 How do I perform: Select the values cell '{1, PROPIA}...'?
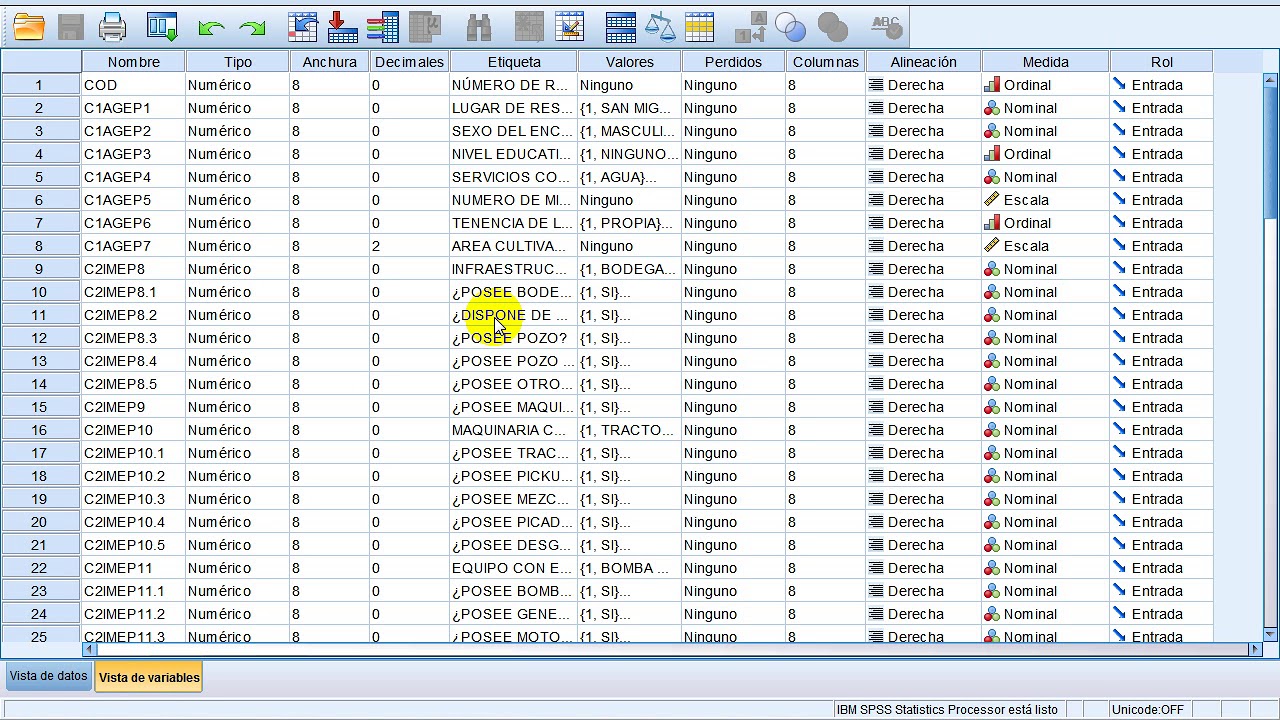(630, 223)
